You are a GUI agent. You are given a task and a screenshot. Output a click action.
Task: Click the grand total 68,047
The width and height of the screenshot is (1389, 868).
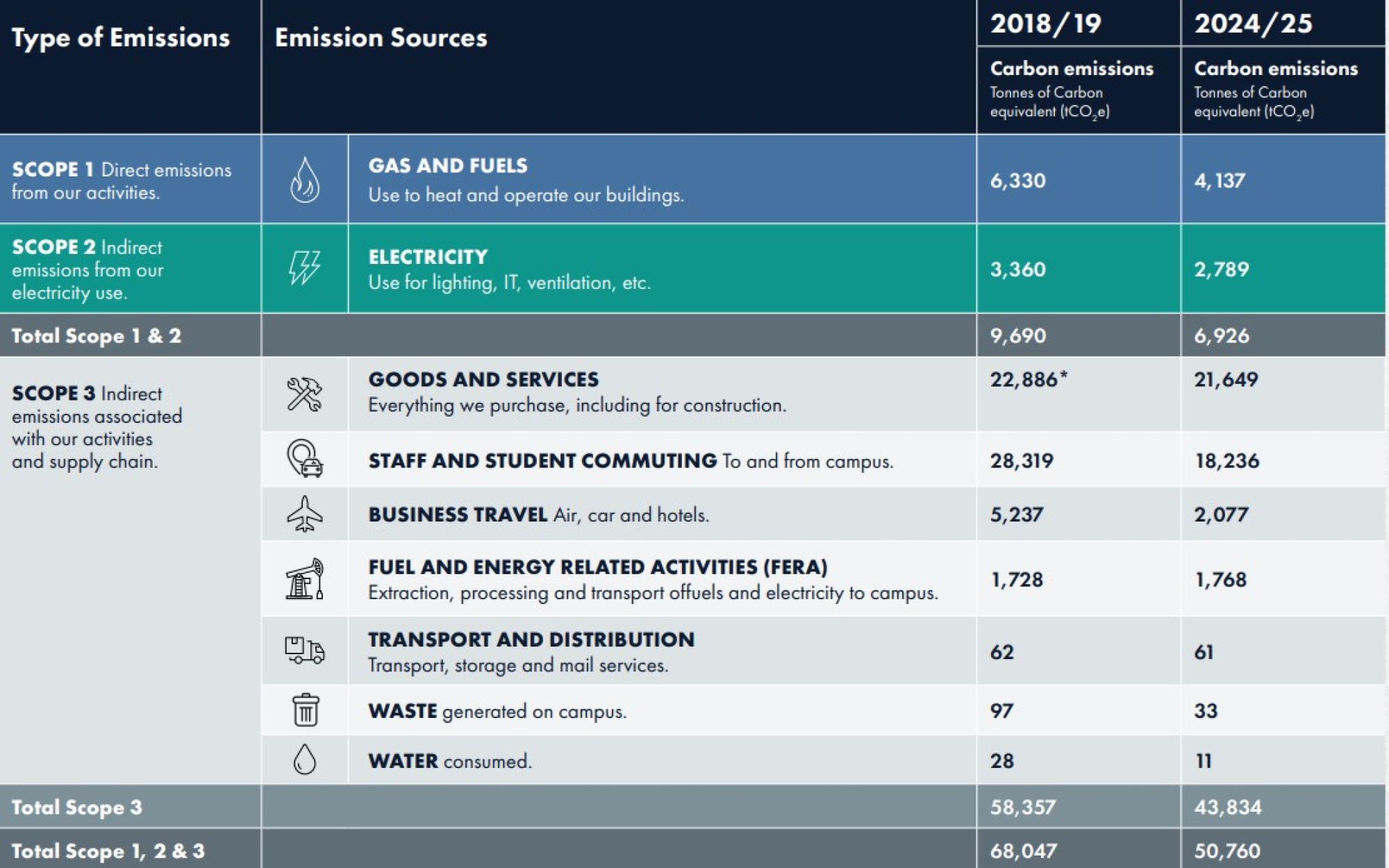pyautogui.click(x=1024, y=851)
